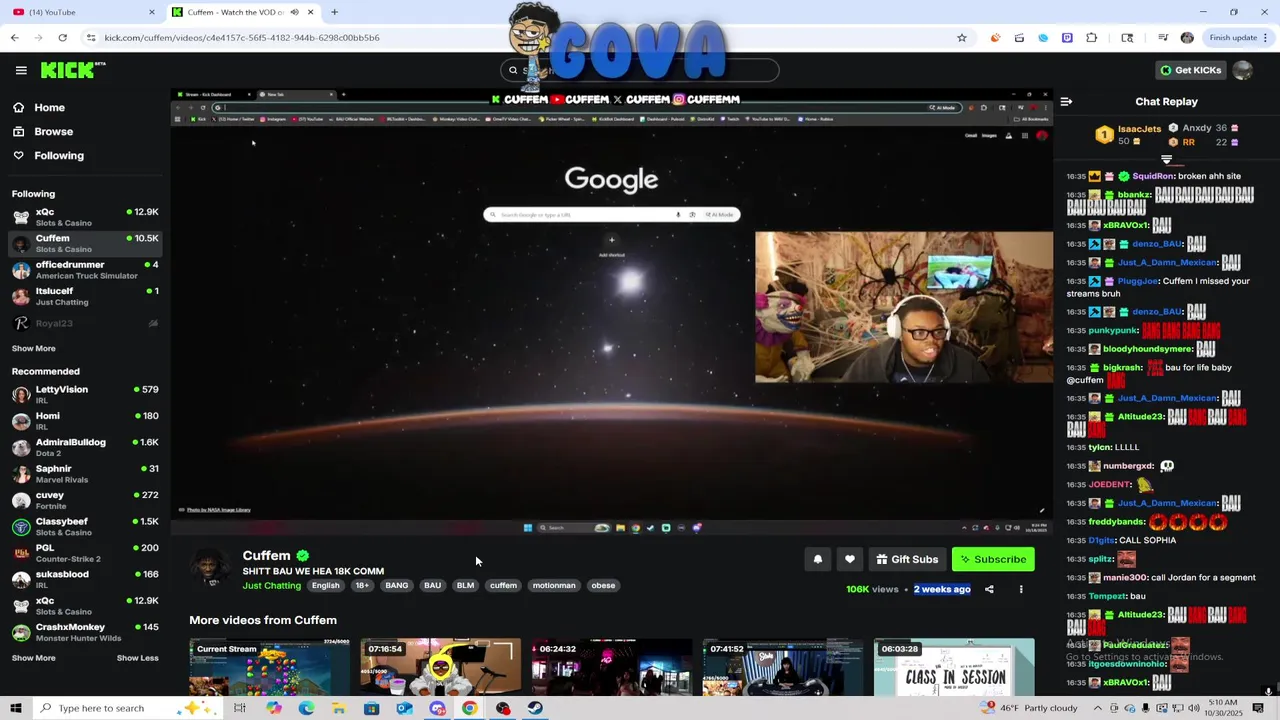Open the 06:24:32 video thumbnail

612,667
